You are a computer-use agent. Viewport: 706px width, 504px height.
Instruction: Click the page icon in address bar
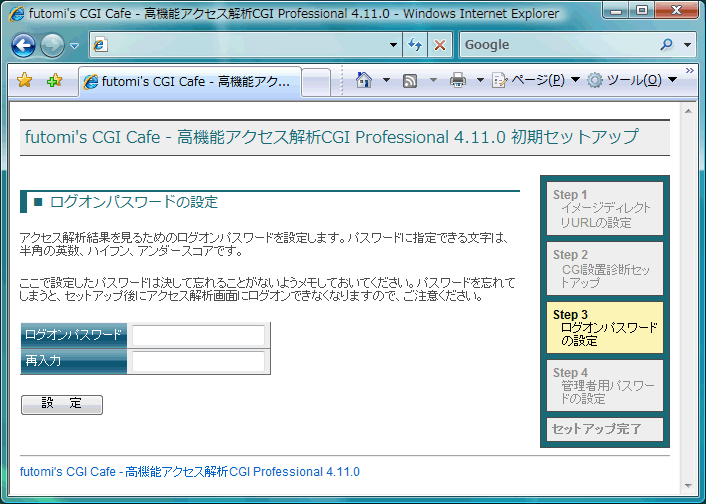tap(100, 45)
